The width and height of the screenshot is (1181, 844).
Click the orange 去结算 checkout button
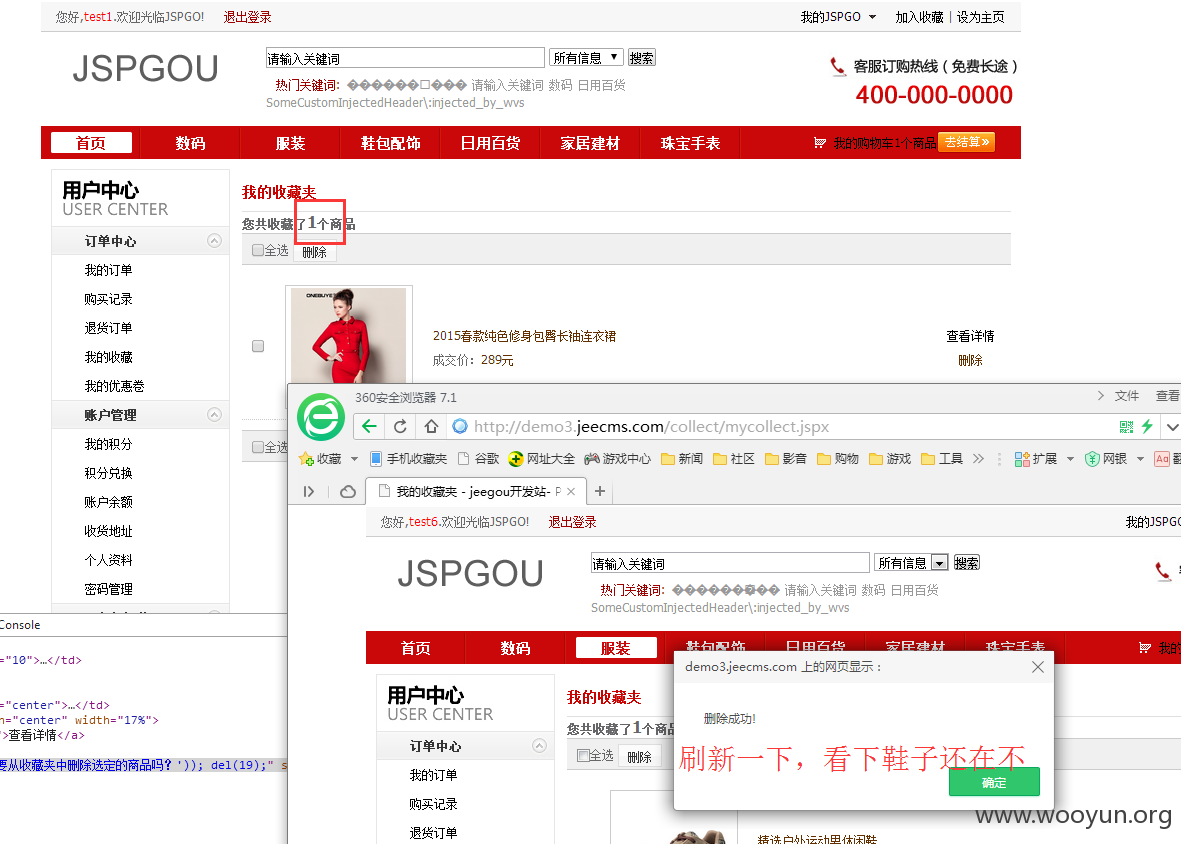966,142
